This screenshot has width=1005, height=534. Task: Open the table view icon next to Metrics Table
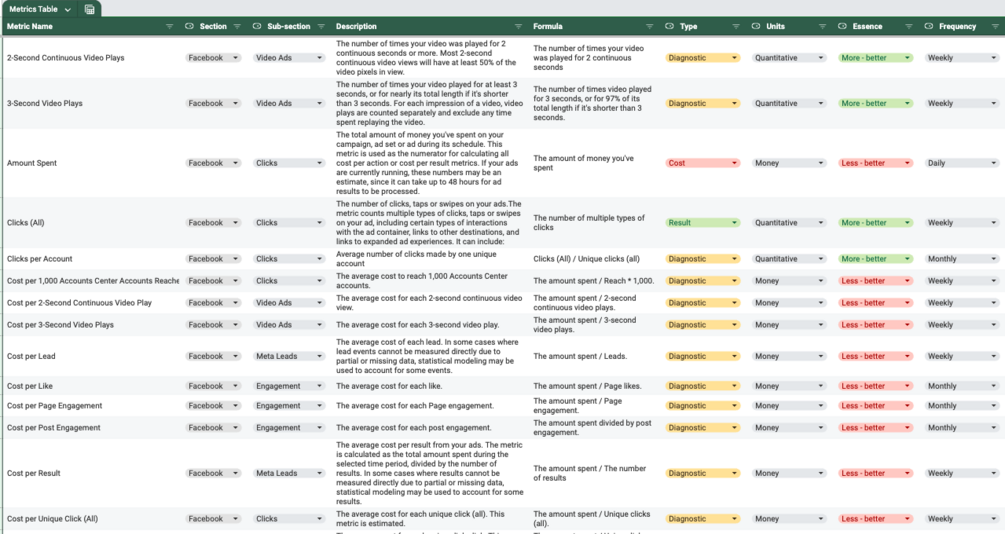tap(90, 9)
